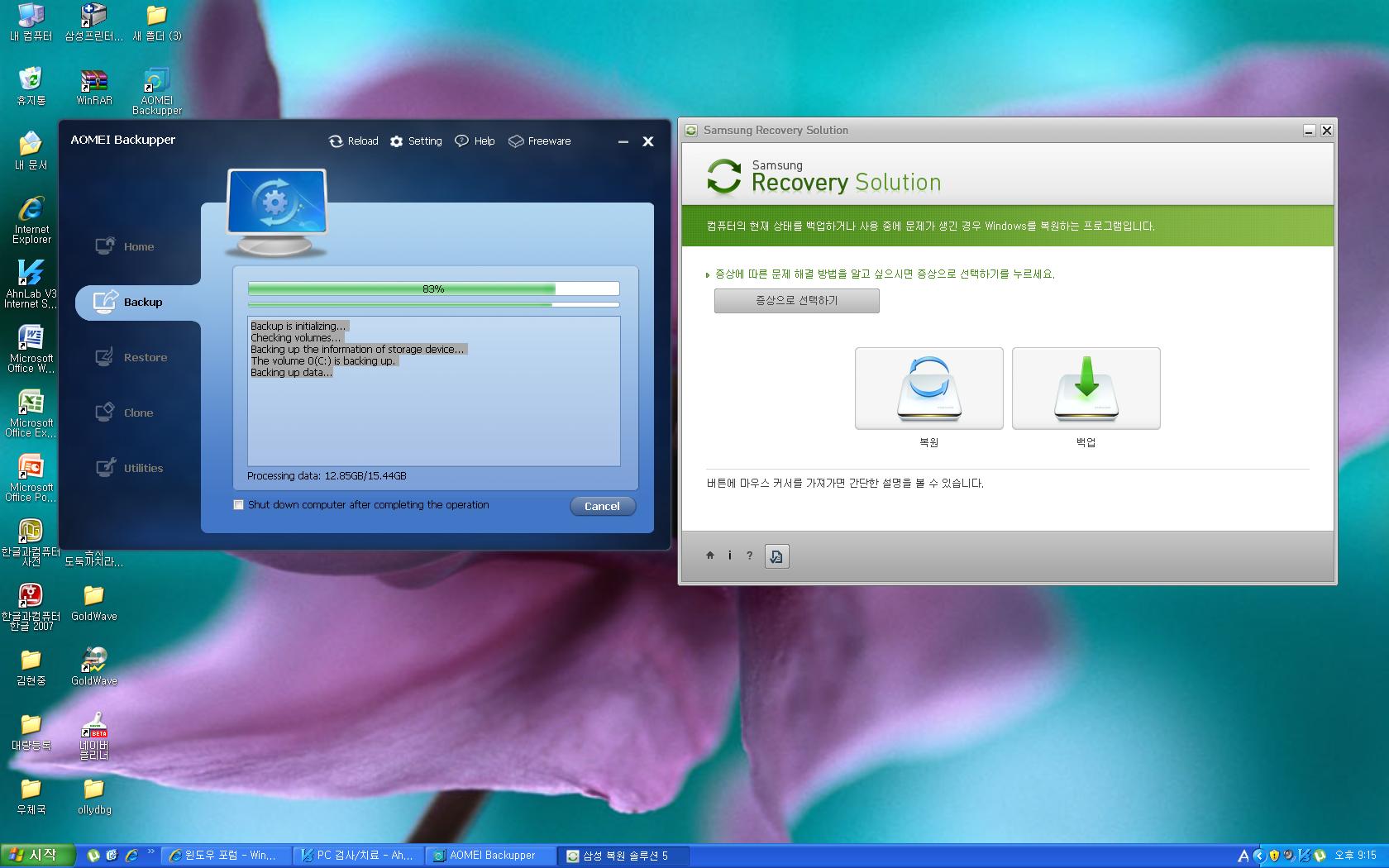This screenshot has height=868, width=1389.
Task: Open the 내 컴퓨터 desktop icon
Action: point(31,22)
